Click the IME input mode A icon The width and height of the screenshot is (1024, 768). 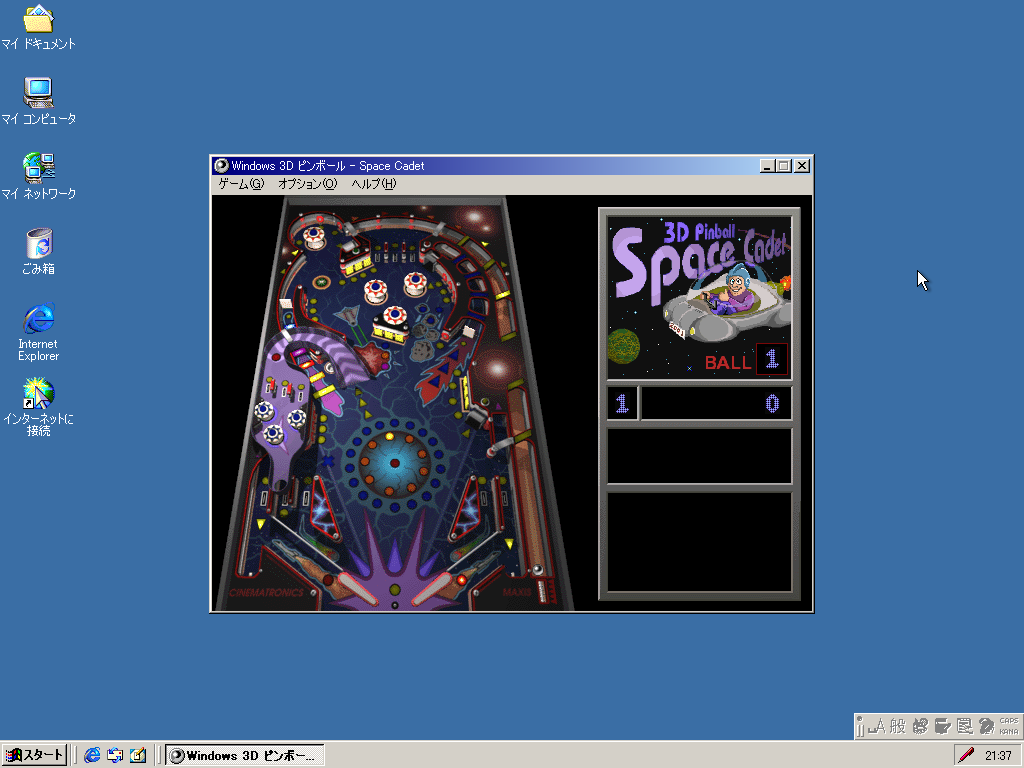(x=876, y=726)
